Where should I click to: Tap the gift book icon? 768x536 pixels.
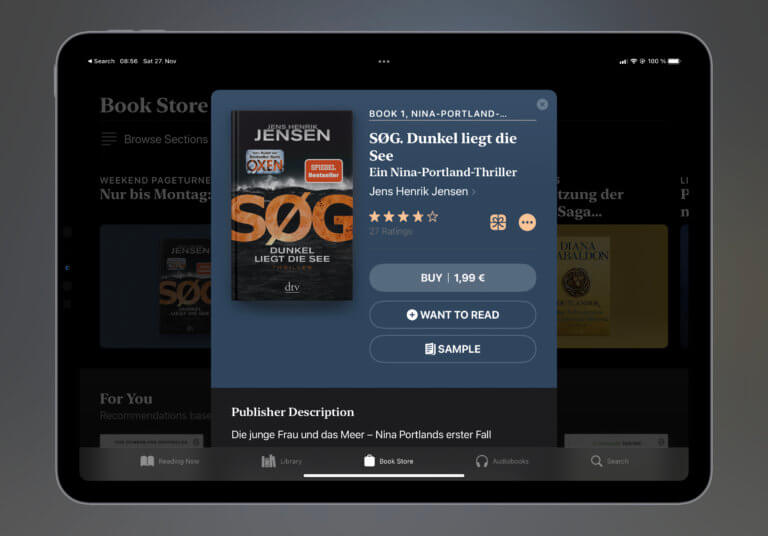point(498,222)
